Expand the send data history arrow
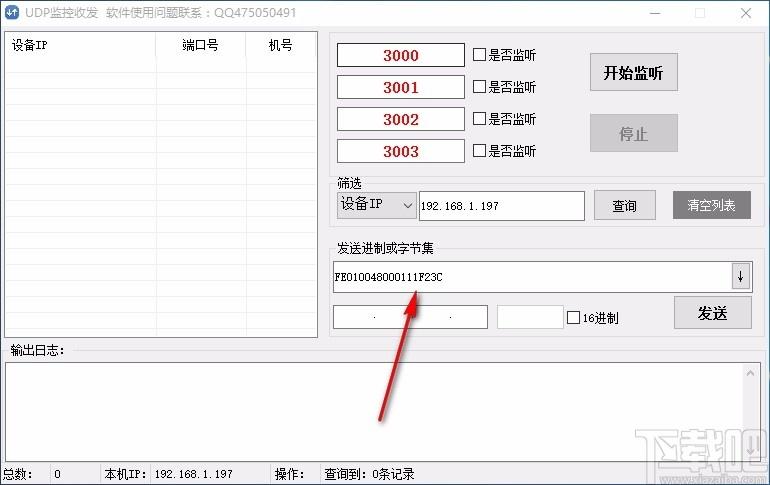 [x=740, y=277]
